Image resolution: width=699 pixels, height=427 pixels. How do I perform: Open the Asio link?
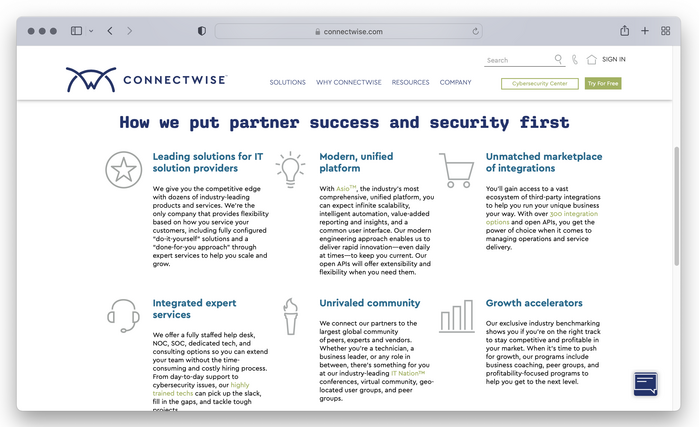346,188
